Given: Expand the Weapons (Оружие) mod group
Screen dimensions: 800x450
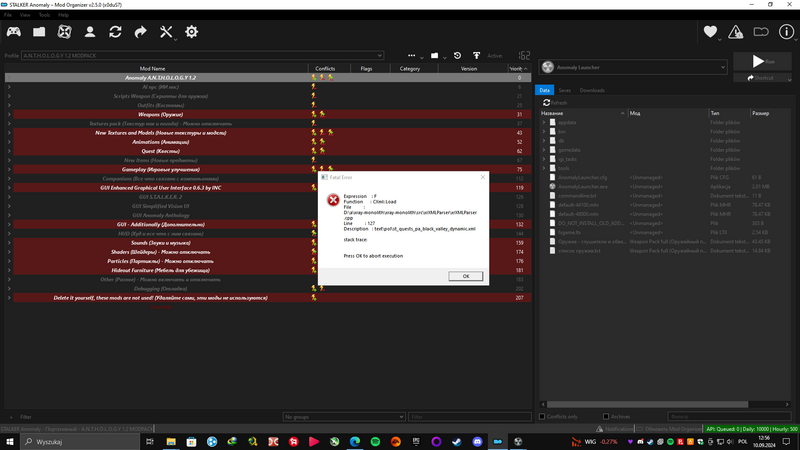Looking at the screenshot, I should (x=9, y=114).
